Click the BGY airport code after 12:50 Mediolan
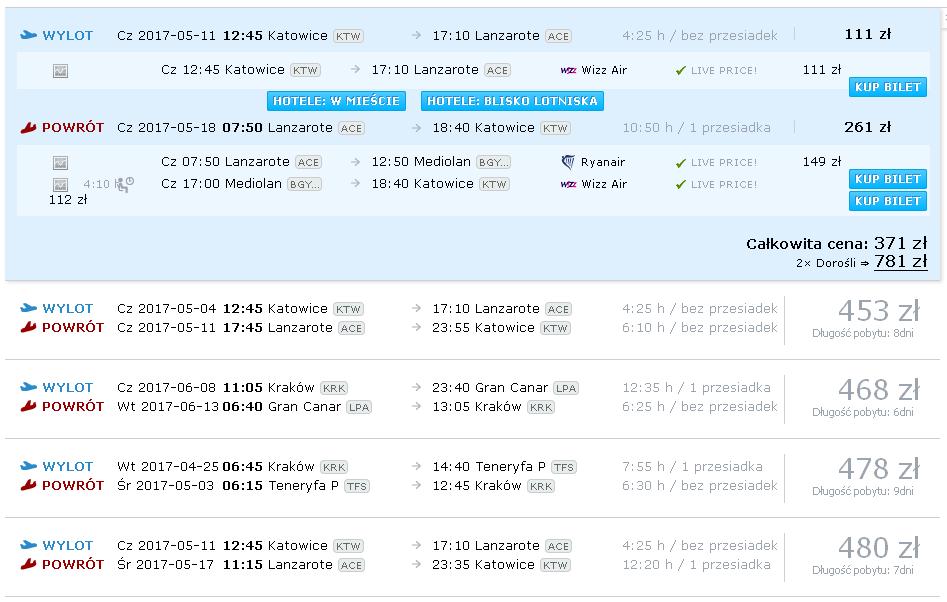 (x=493, y=162)
